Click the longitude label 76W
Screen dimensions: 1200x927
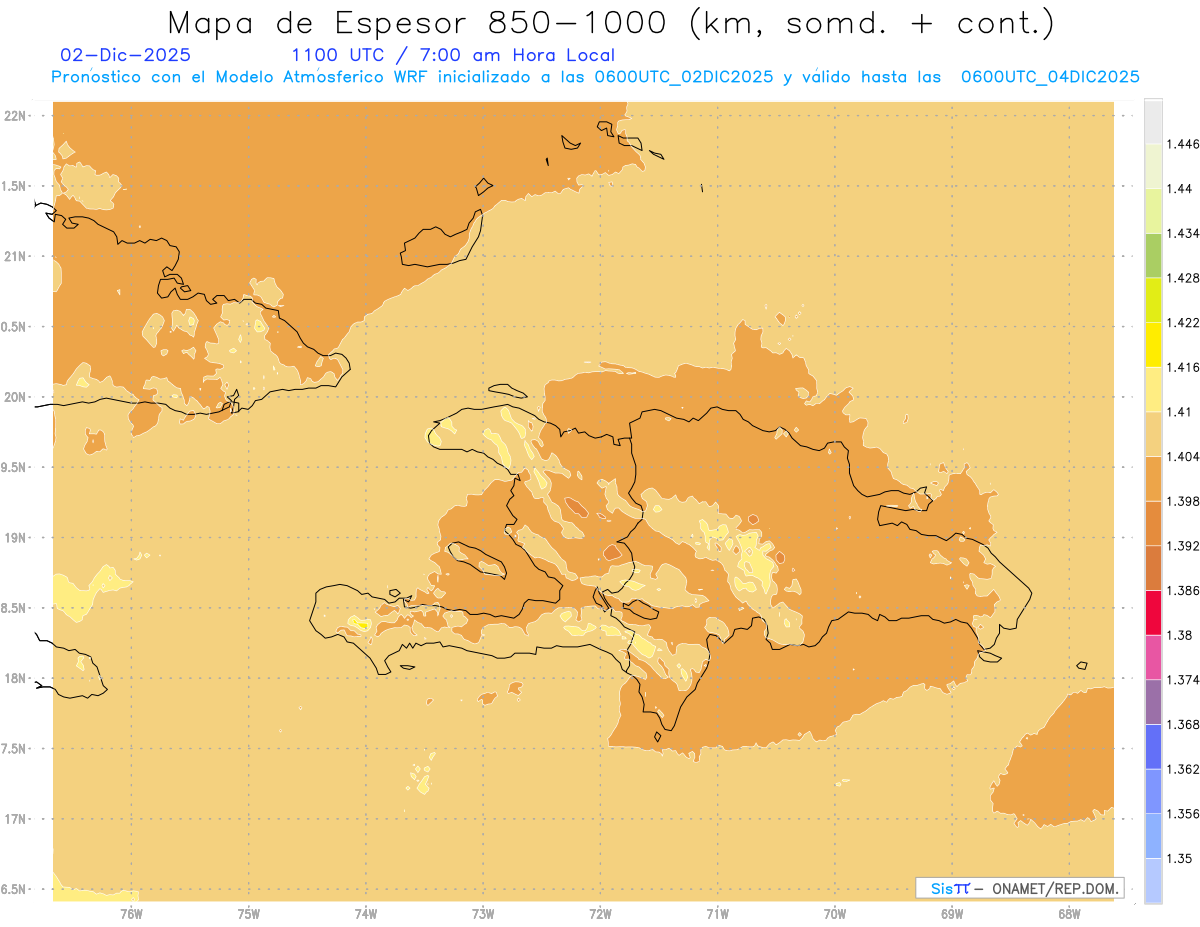[131, 914]
